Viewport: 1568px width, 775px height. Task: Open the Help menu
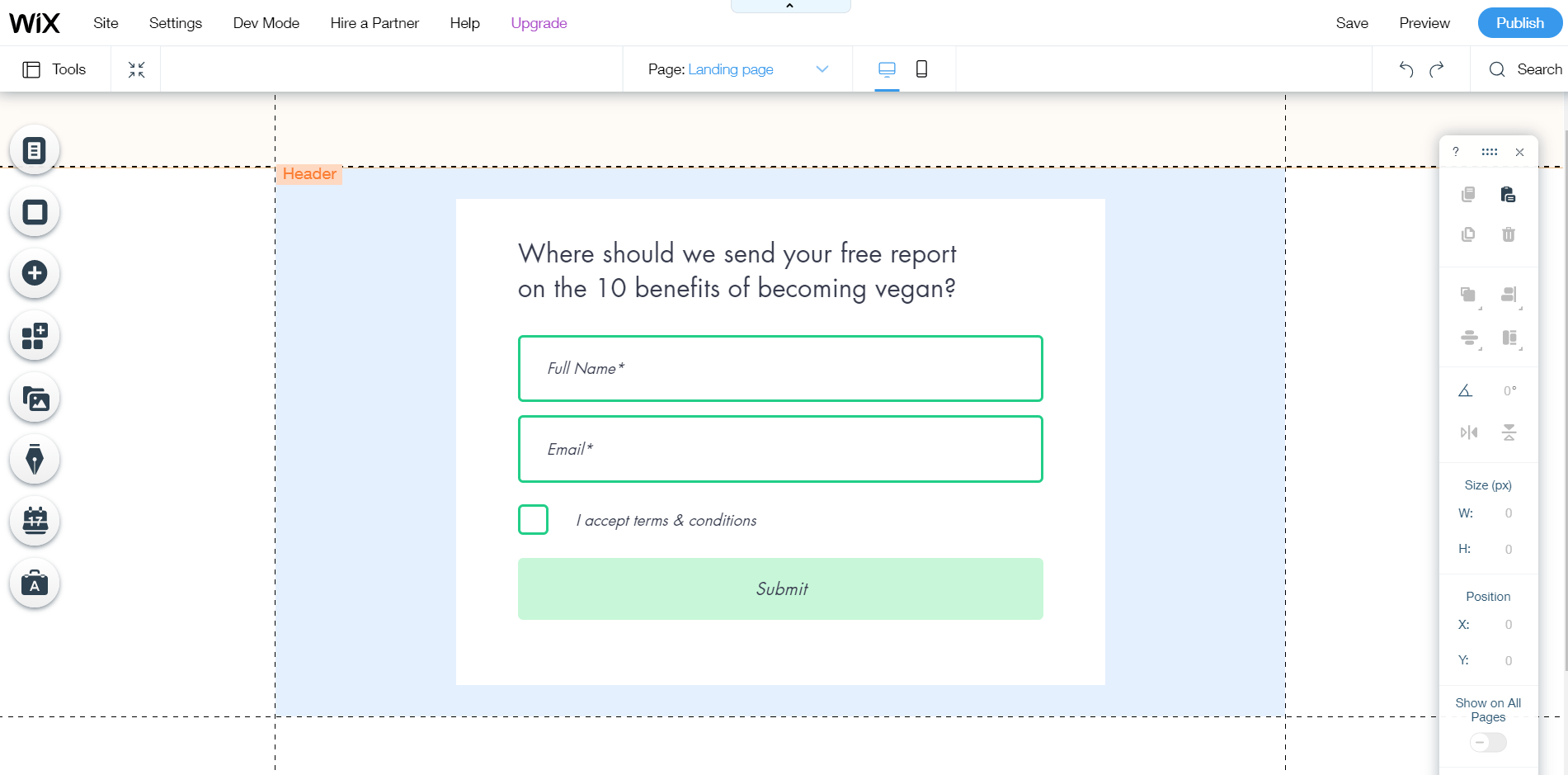click(x=464, y=23)
